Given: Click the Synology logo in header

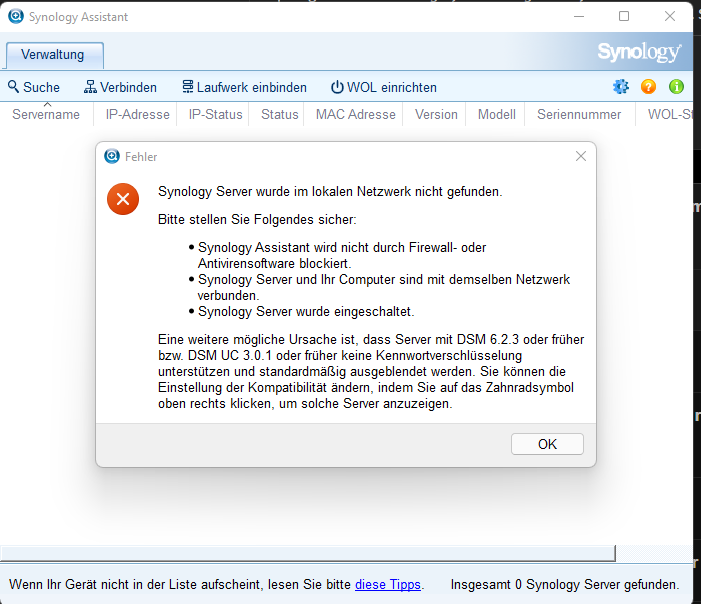Looking at the screenshot, I should 639,52.
